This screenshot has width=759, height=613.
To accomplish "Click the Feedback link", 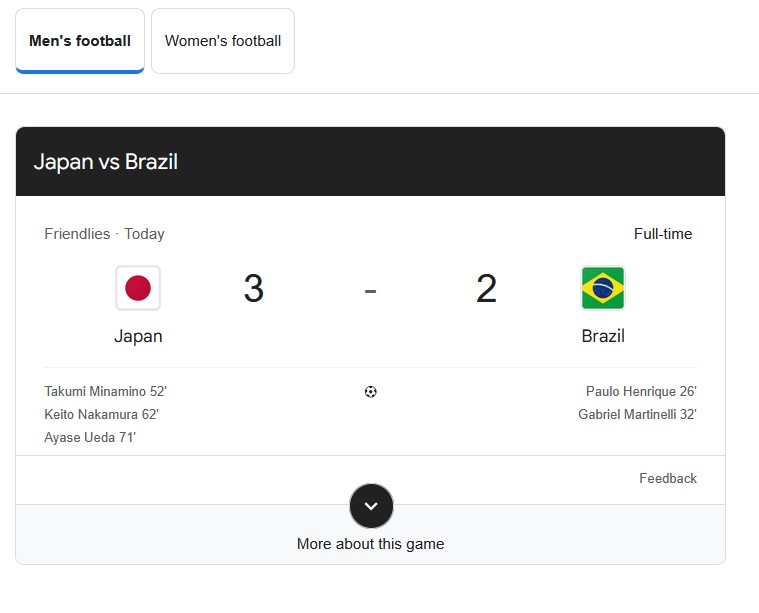I will point(668,479).
